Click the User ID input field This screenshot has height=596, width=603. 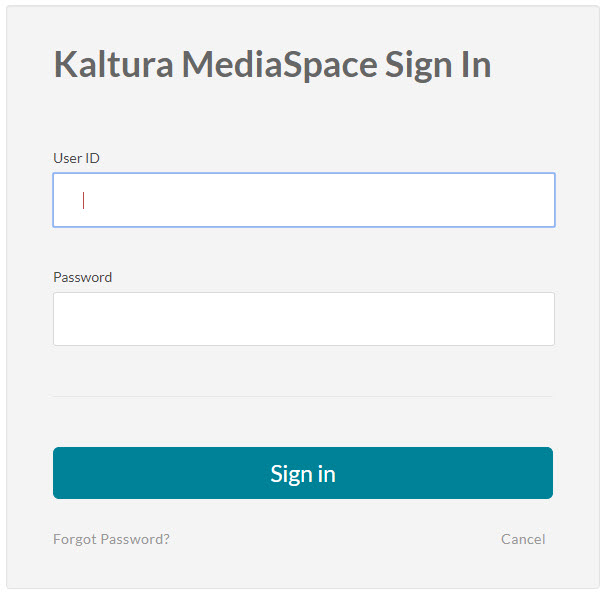304,200
